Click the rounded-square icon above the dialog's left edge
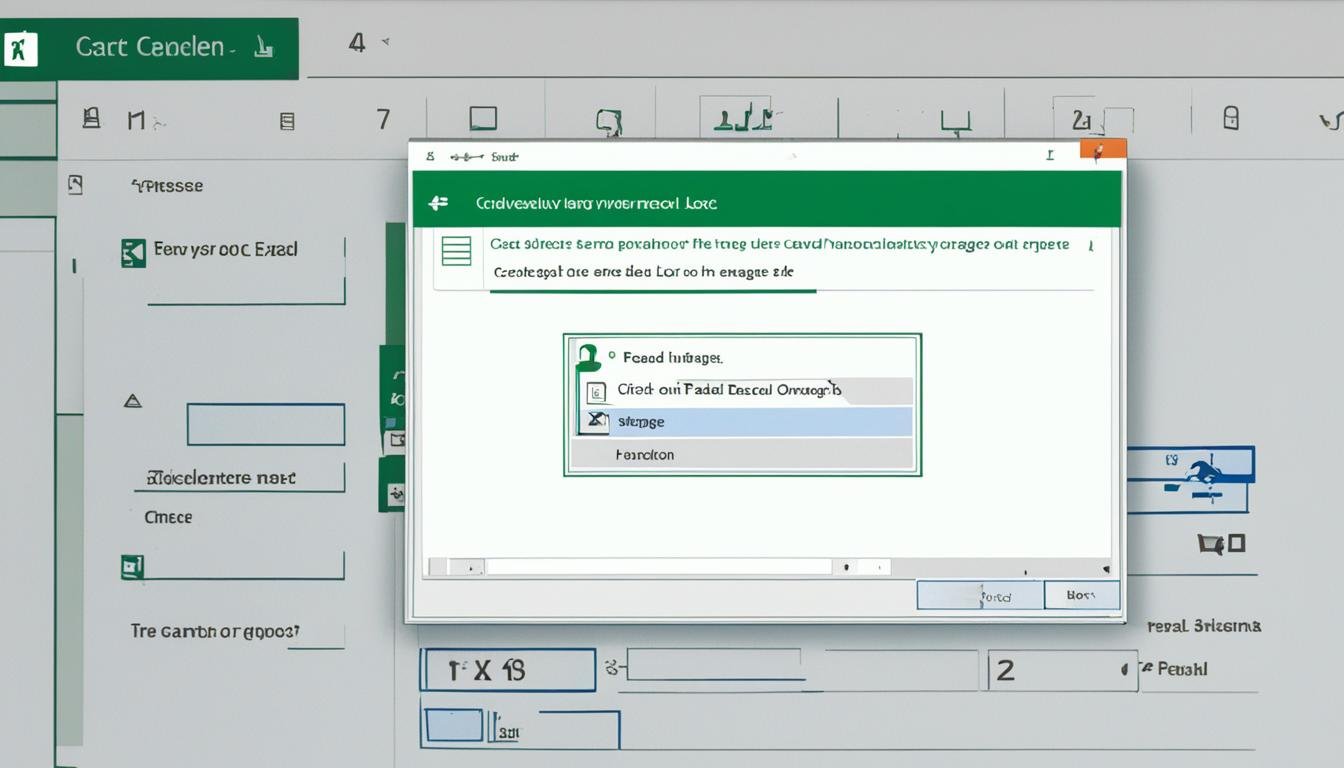Screen dimensions: 1344x768 609,122
